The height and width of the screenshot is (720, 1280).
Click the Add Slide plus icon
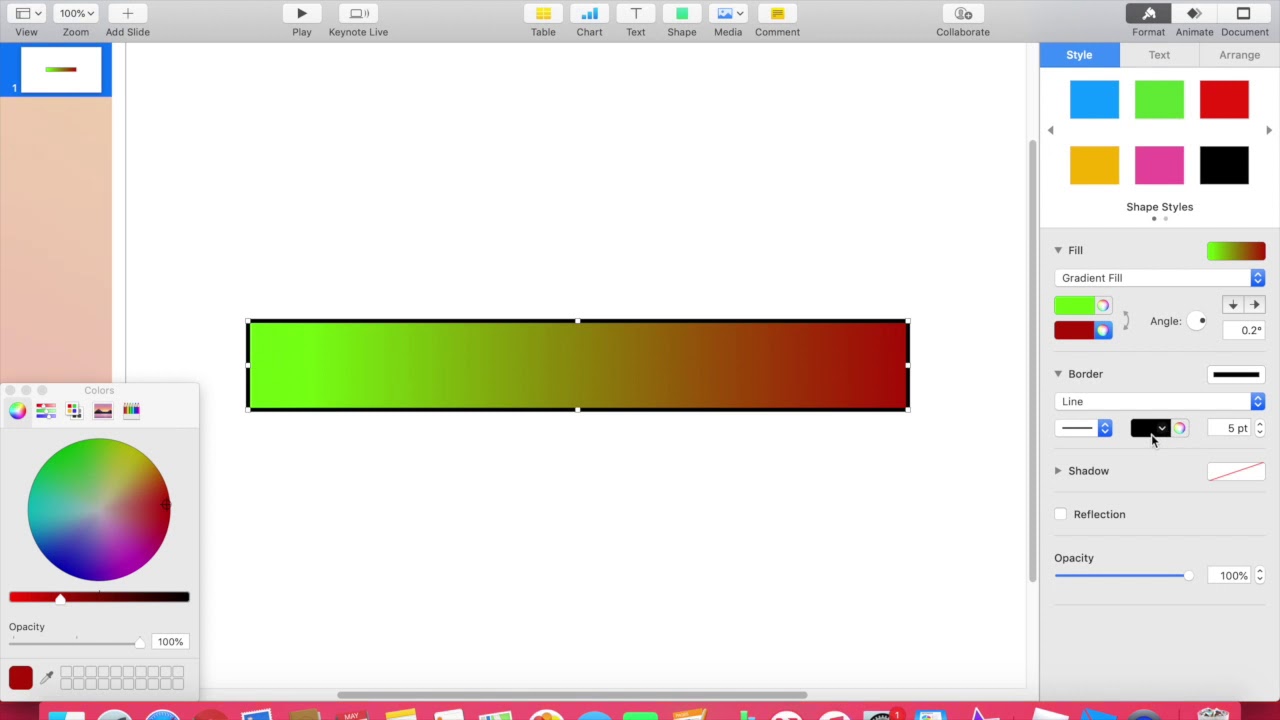127,13
